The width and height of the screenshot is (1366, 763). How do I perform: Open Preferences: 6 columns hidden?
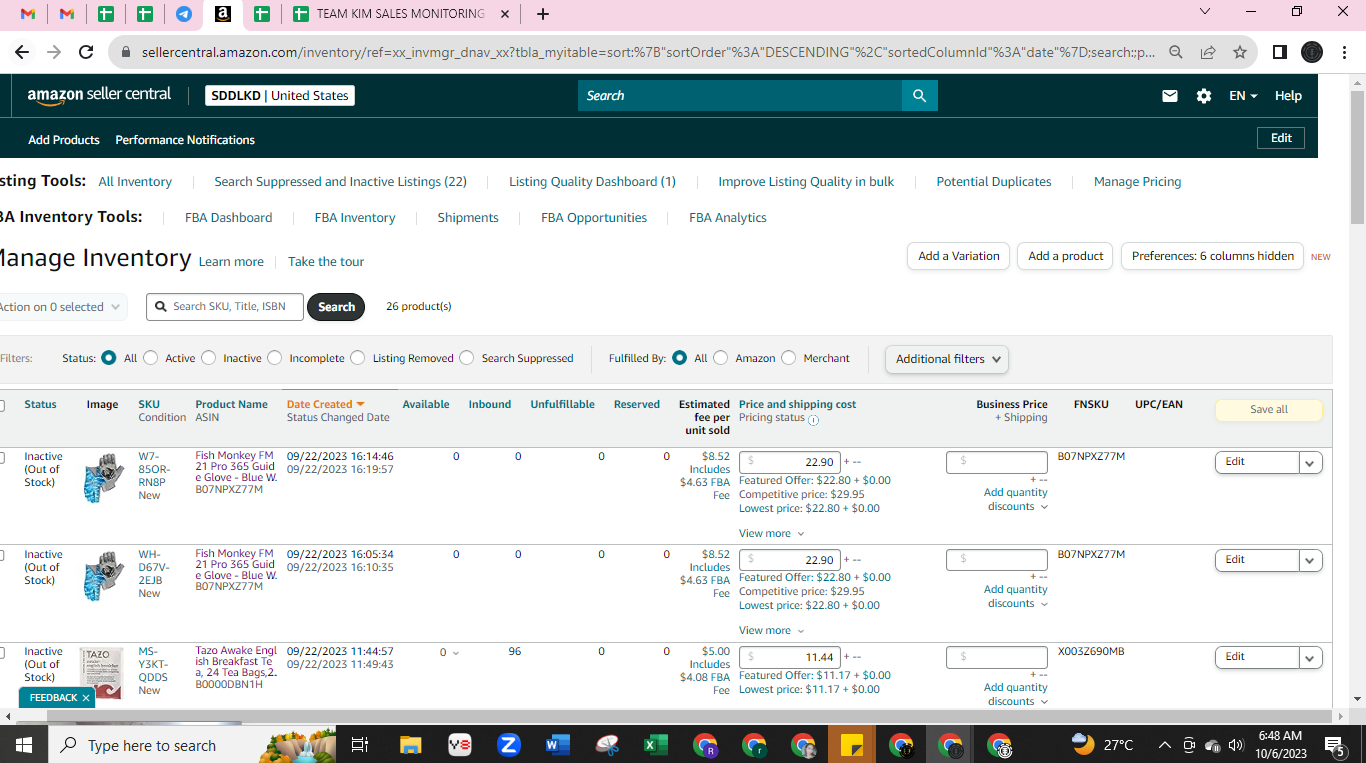click(x=1212, y=256)
